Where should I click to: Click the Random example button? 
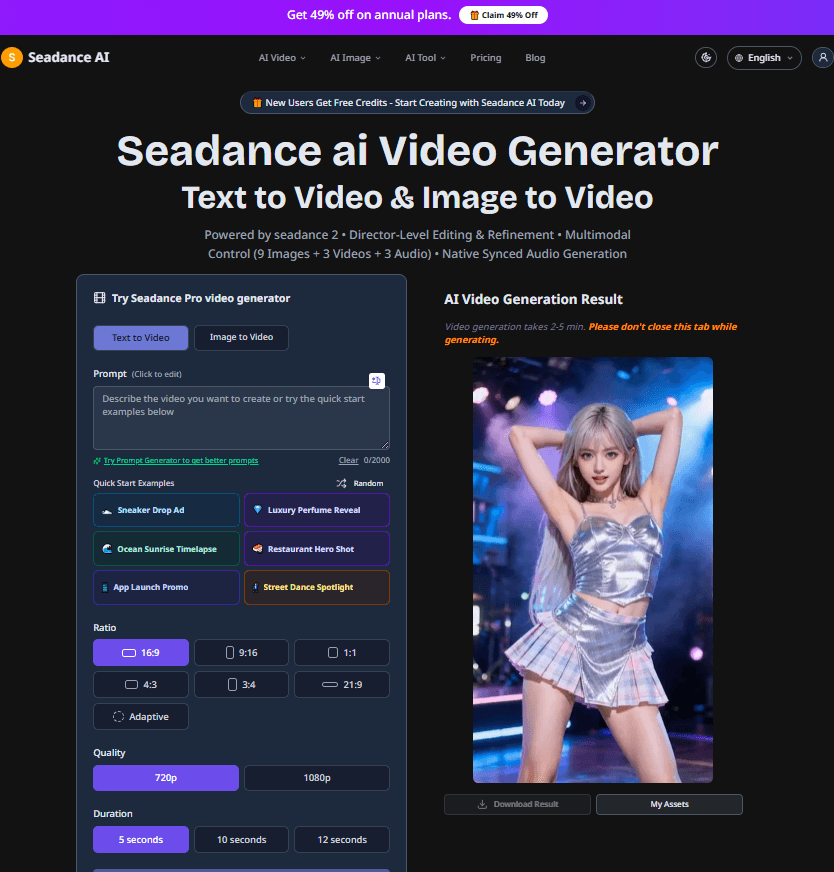coord(360,483)
